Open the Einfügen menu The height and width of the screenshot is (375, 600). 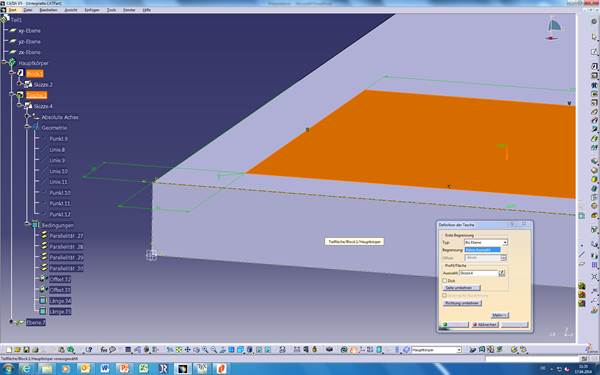point(92,10)
